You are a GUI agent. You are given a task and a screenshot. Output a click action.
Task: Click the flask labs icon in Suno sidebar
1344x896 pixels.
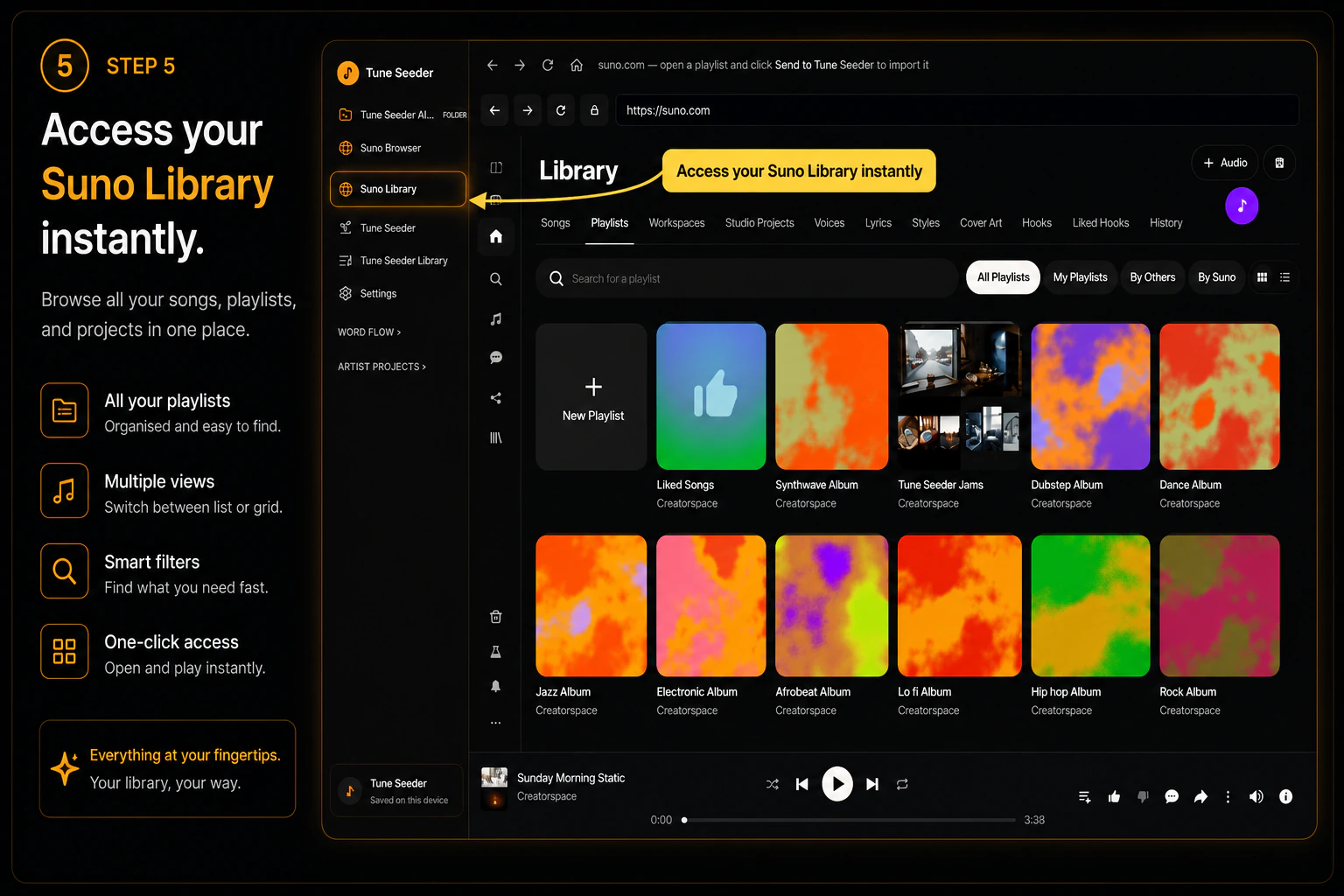coord(496,652)
